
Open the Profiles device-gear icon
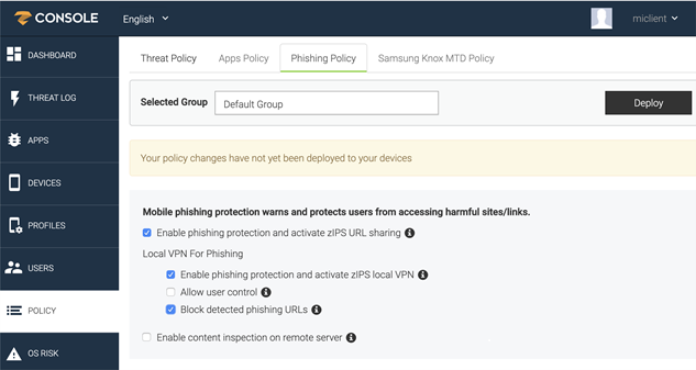point(15,225)
